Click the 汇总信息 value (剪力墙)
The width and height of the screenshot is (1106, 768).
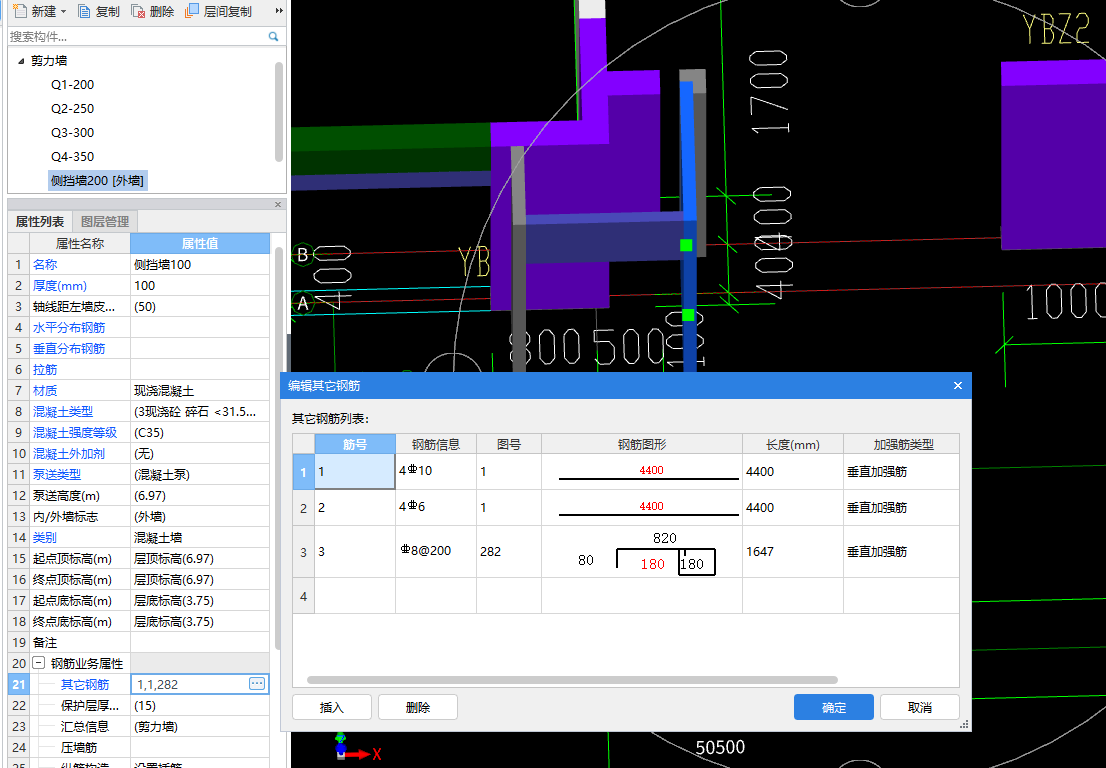(x=200, y=726)
